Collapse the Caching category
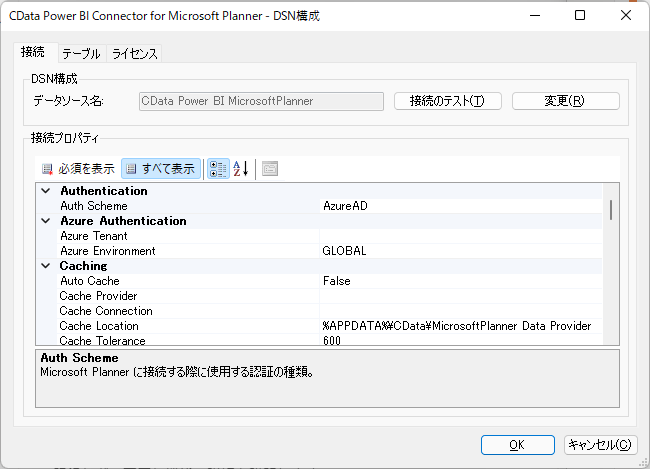The image size is (650, 469). point(45,266)
